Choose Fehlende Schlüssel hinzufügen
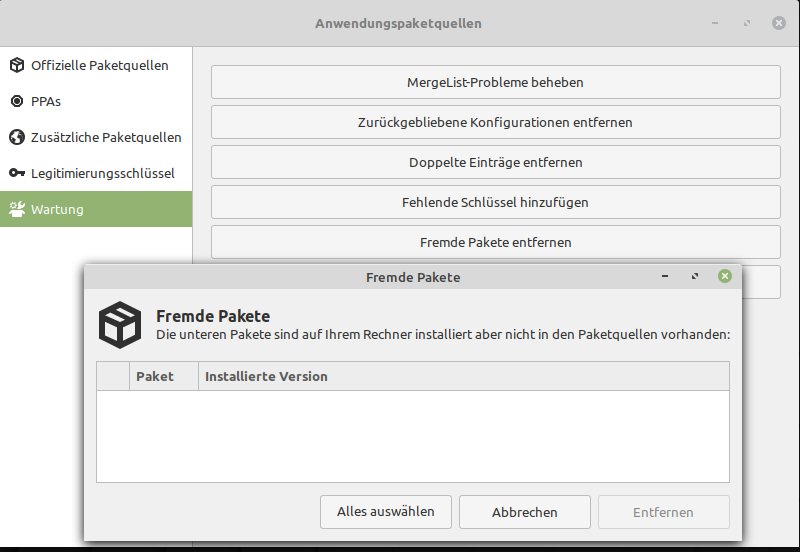This screenshot has width=800, height=552. point(495,202)
